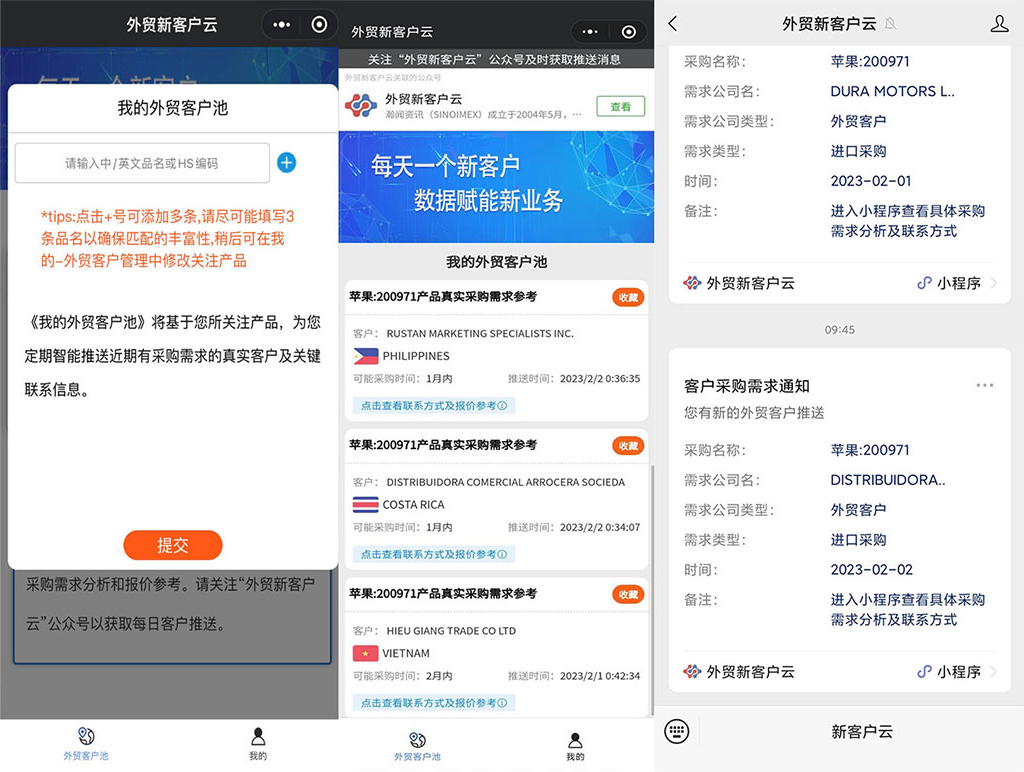The image size is (1024, 772).
Task: Open 小程序 link on DISTRIBUIDORA card
Action: click(959, 671)
